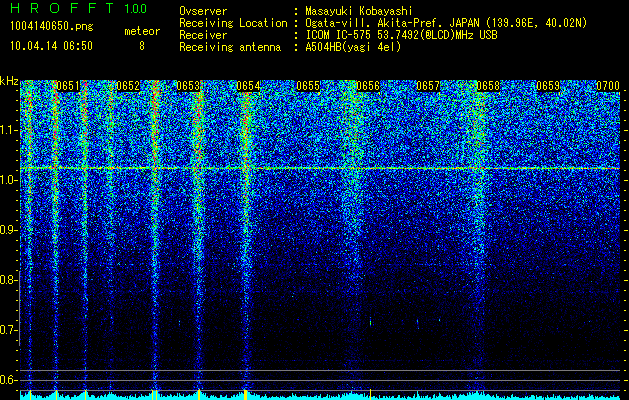This screenshot has width=629, height=400.
Task: Select the filename 1004140650.png
Action: (x=52, y=27)
